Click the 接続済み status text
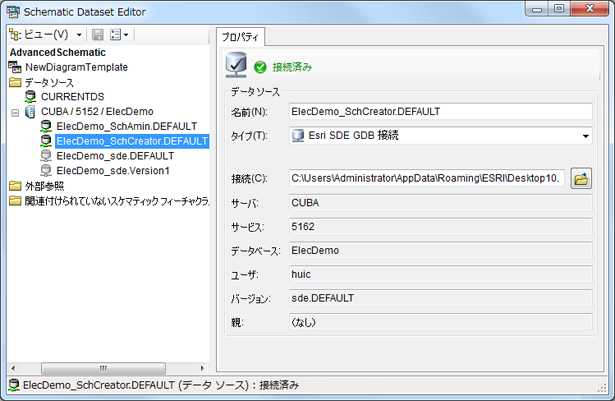Screen dimensions: 615x401 click(292, 67)
